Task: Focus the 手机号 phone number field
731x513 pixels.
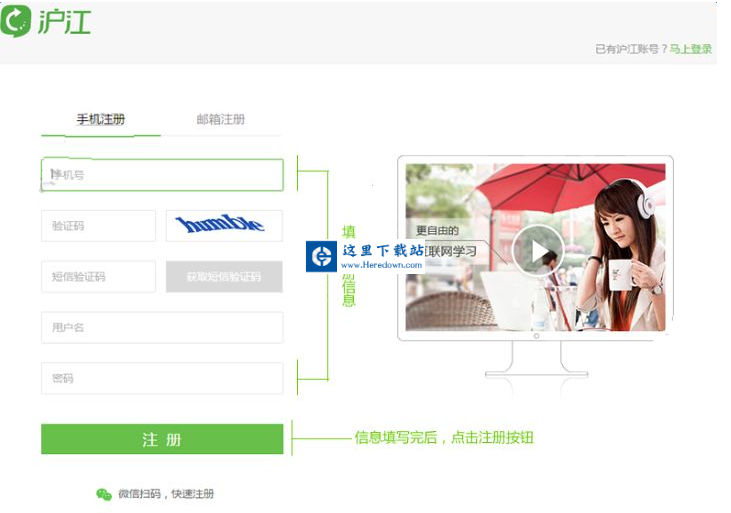Action: [162, 175]
